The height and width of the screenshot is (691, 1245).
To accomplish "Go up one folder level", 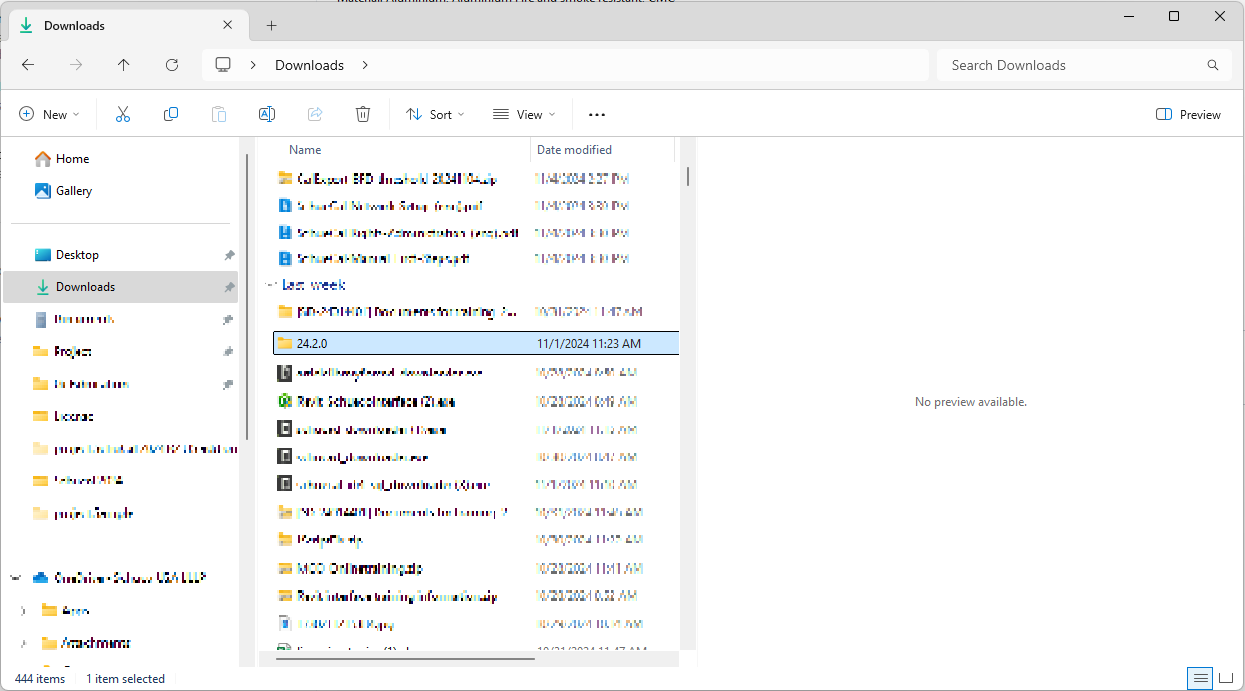I will (x=124, y=65).
